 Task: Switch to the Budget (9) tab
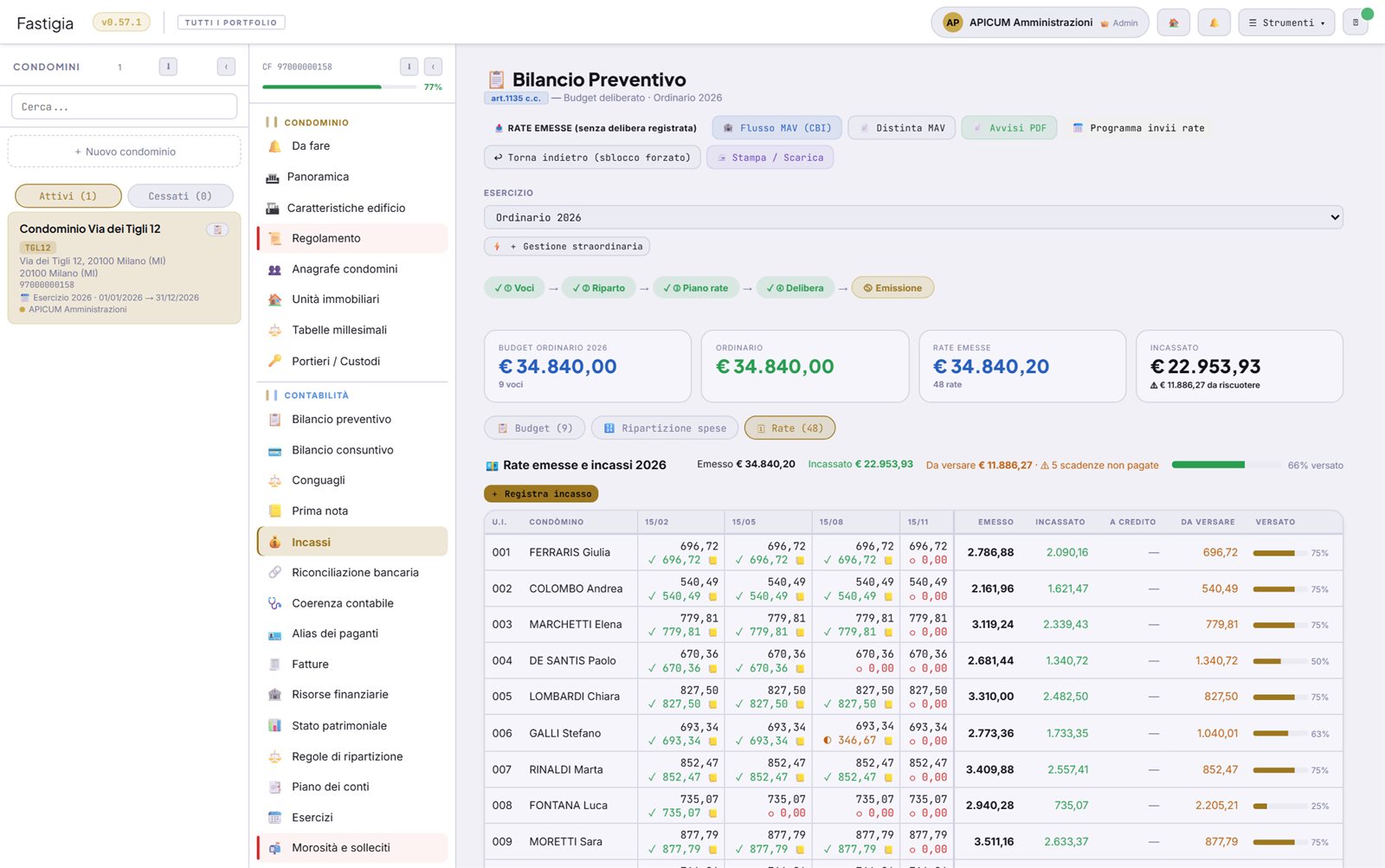pos(534,428)
